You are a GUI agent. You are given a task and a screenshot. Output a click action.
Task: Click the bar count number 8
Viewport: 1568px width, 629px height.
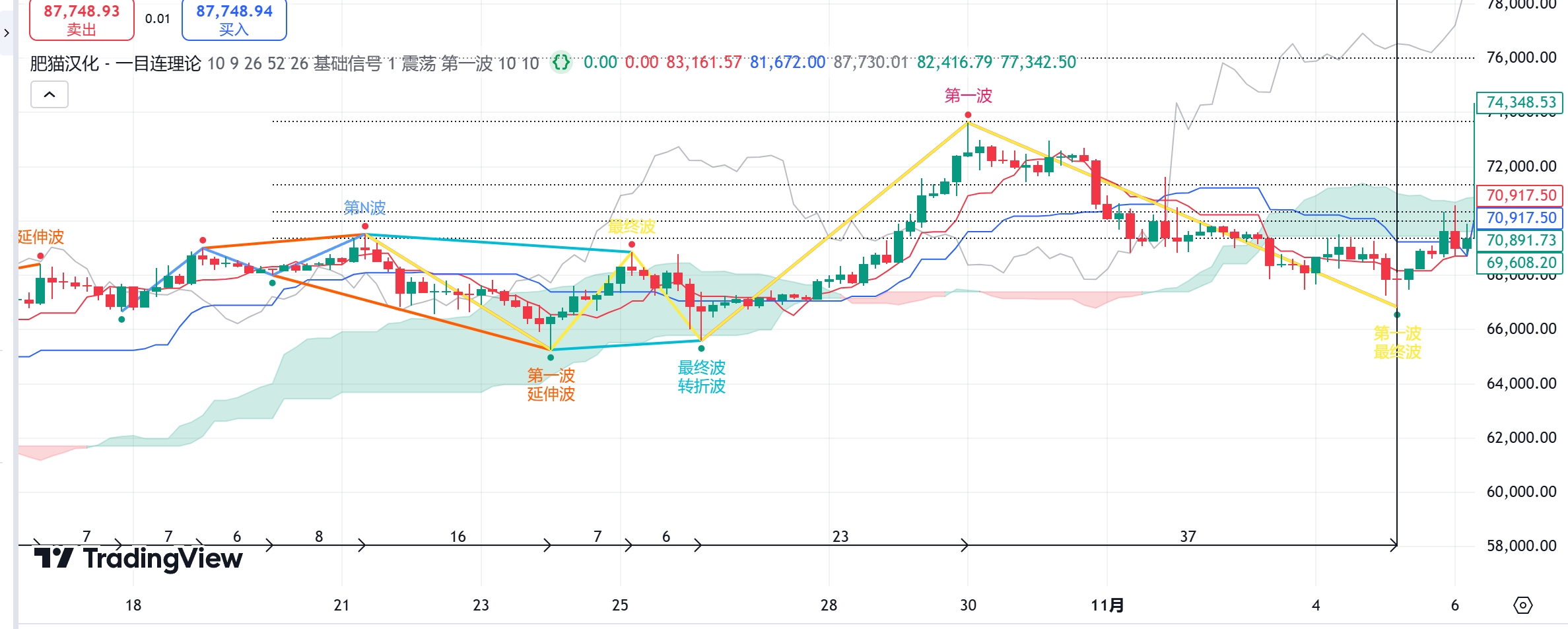pyautogui.click(x=319, y=537)
